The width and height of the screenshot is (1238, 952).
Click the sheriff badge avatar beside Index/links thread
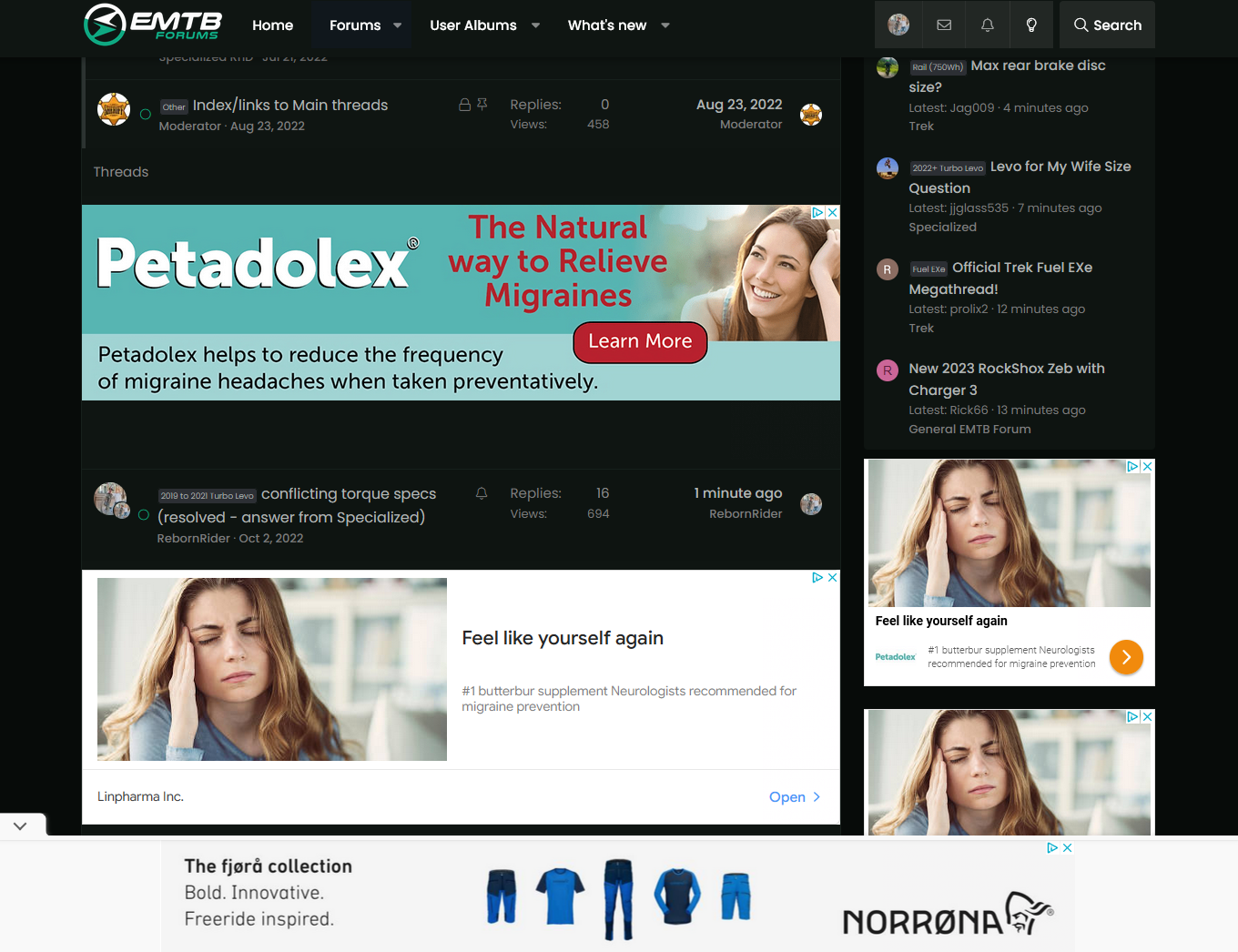114,110
